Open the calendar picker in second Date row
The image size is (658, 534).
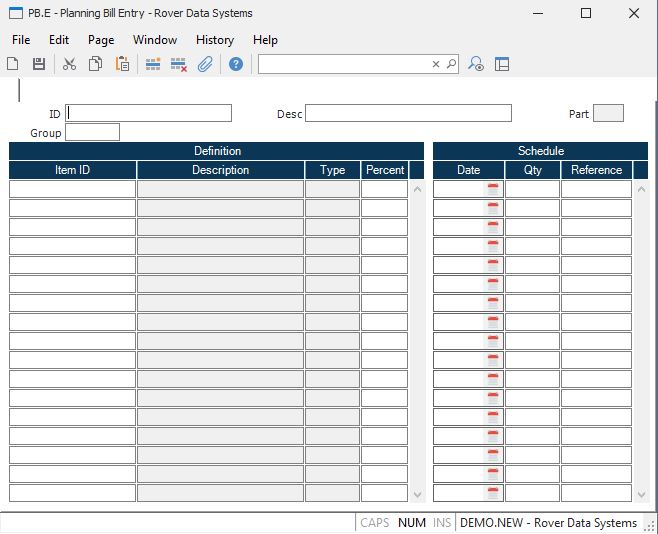tap(492, 208)
